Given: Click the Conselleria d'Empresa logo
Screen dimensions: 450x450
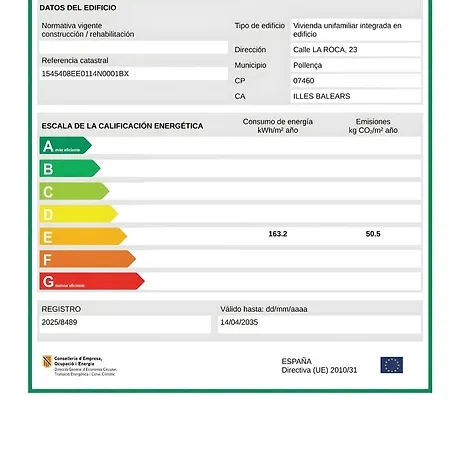Looking at the screenshot, I should tap(79, 366).
